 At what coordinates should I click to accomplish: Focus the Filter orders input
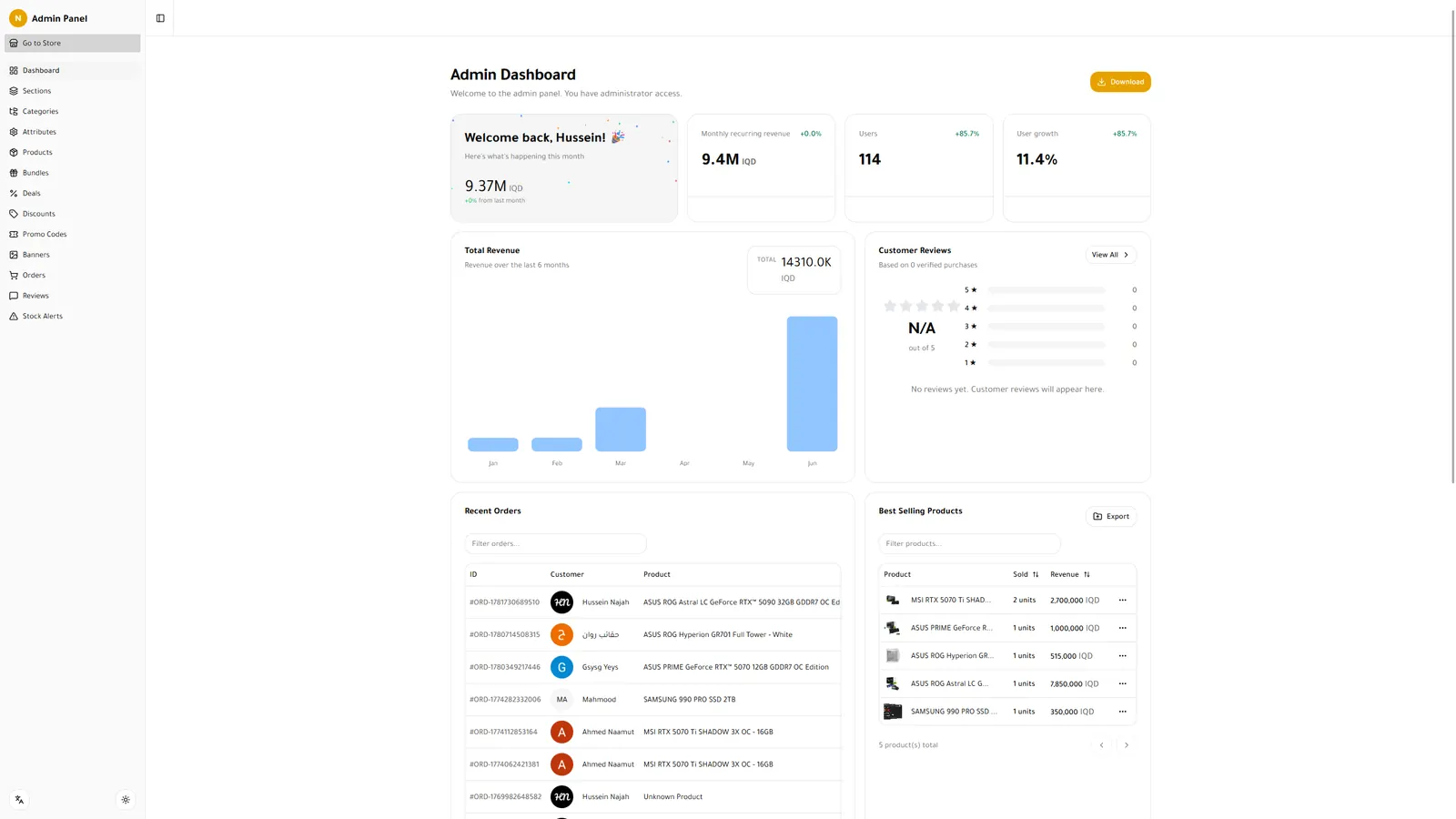[555, 543]
